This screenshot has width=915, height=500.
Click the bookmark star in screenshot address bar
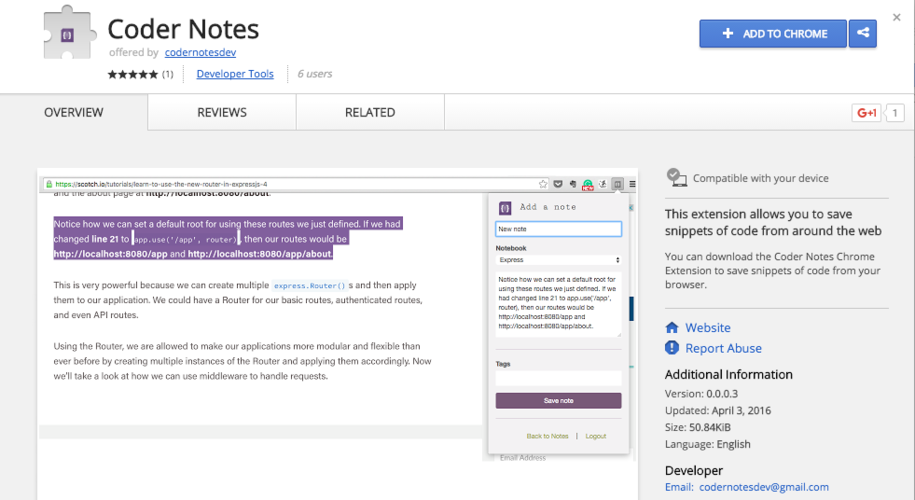[543, 184]
